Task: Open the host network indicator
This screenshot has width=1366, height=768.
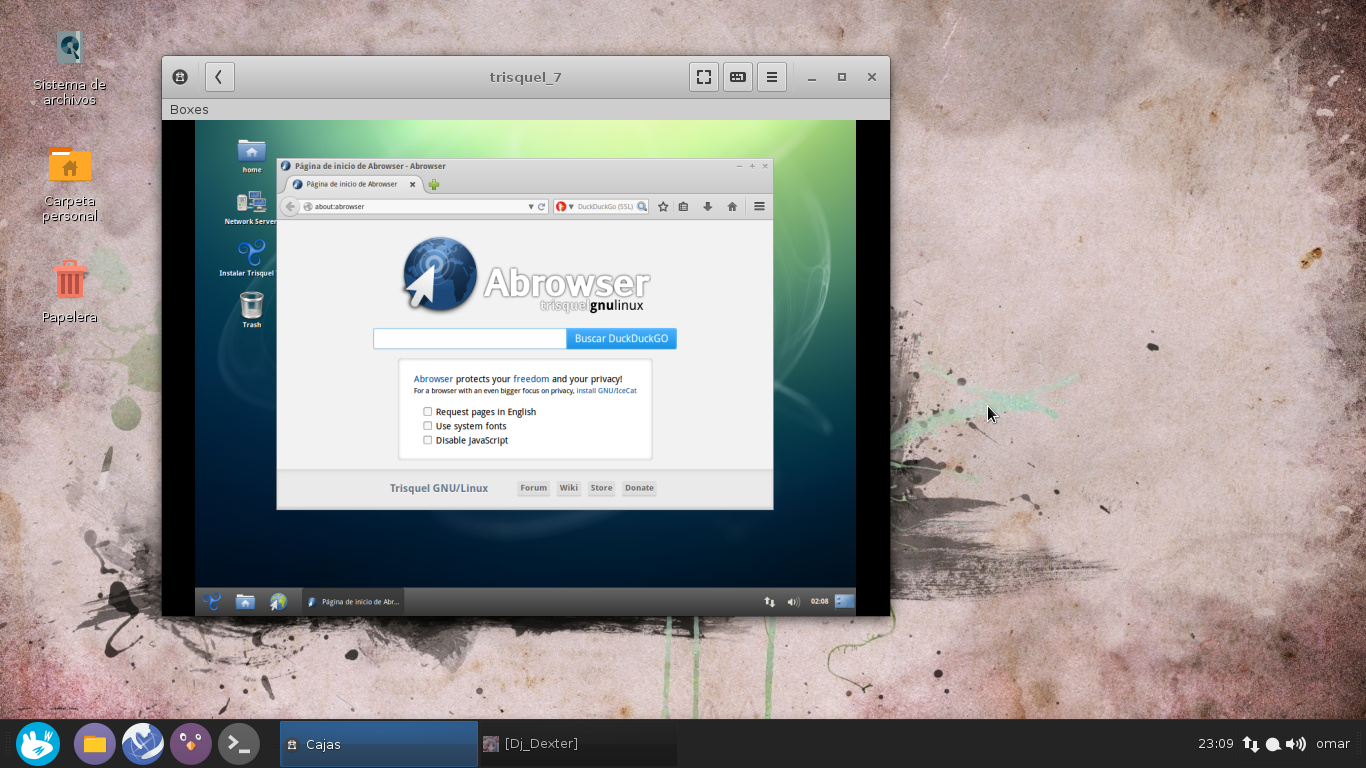Action: pyautogui.click(x=1251, y=744)
